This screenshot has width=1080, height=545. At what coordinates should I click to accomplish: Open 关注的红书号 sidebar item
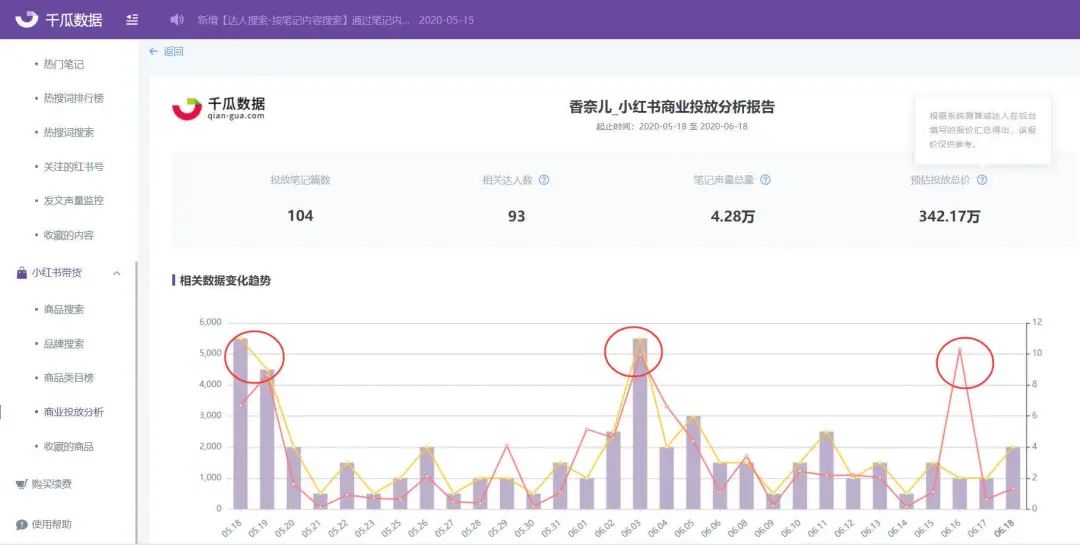(74, 167)
